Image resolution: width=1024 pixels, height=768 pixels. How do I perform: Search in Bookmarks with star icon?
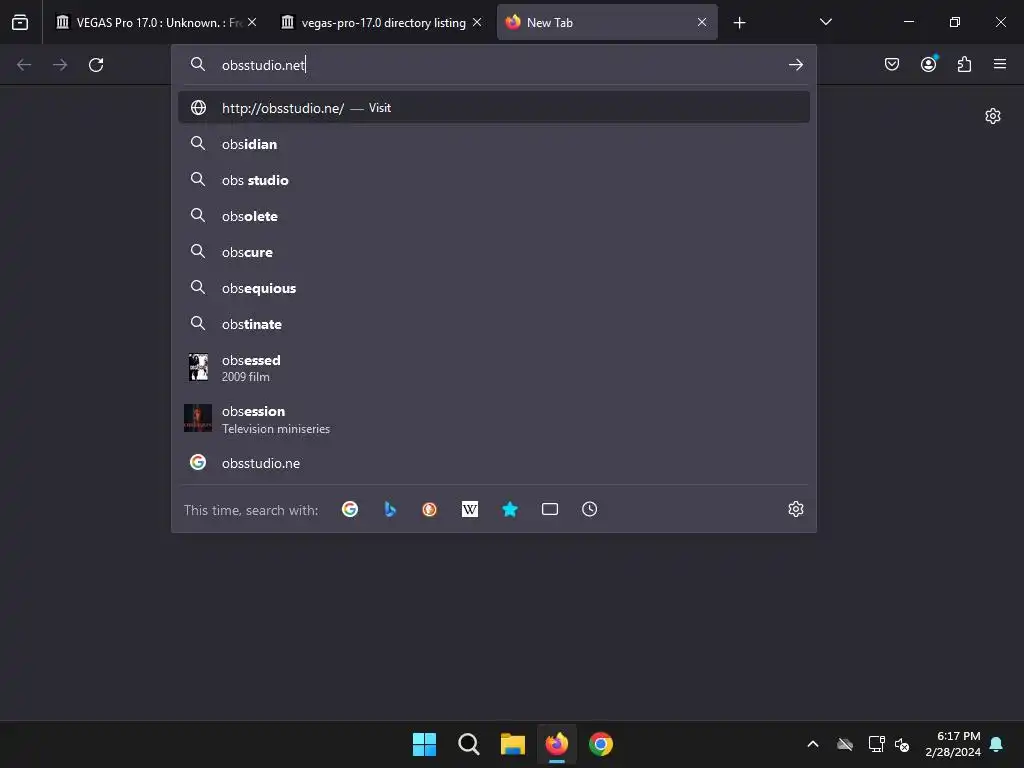point(510,509)
